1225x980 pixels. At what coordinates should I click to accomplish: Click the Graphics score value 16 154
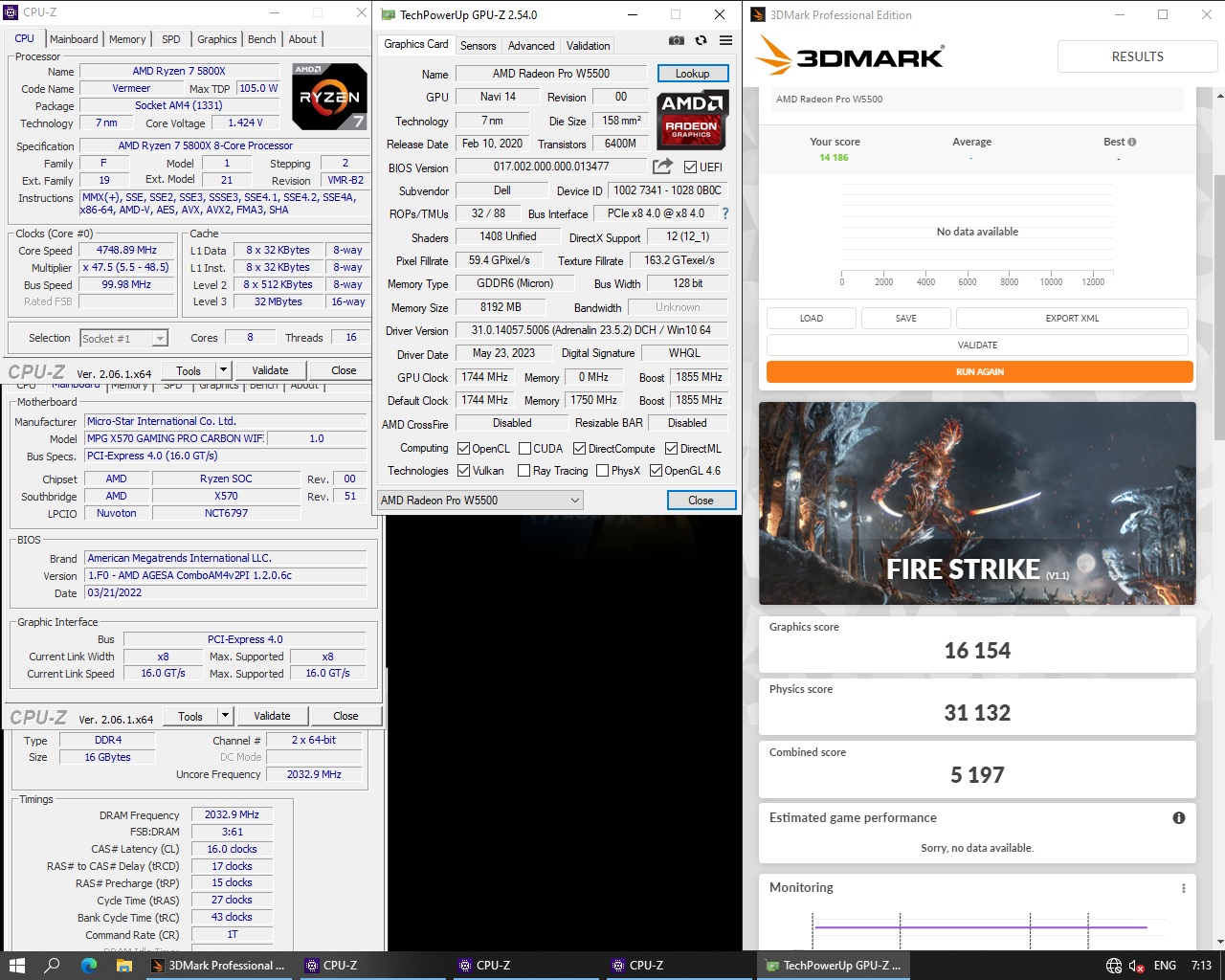coord(977,651)
